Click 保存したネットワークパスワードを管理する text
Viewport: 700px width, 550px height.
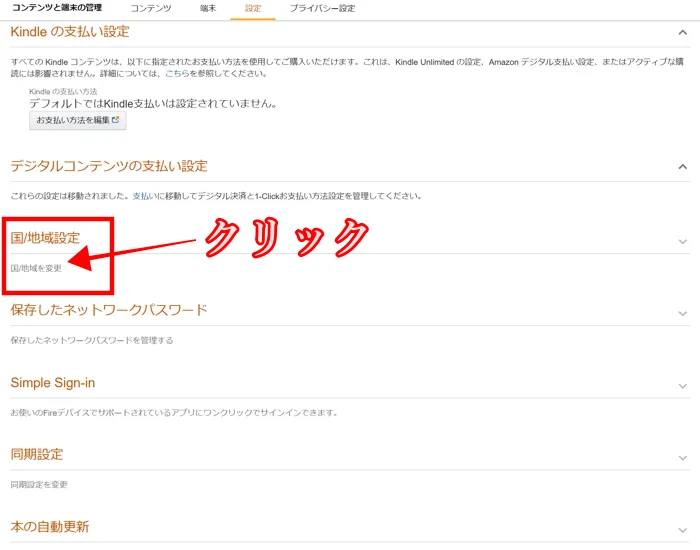[92, 341]
